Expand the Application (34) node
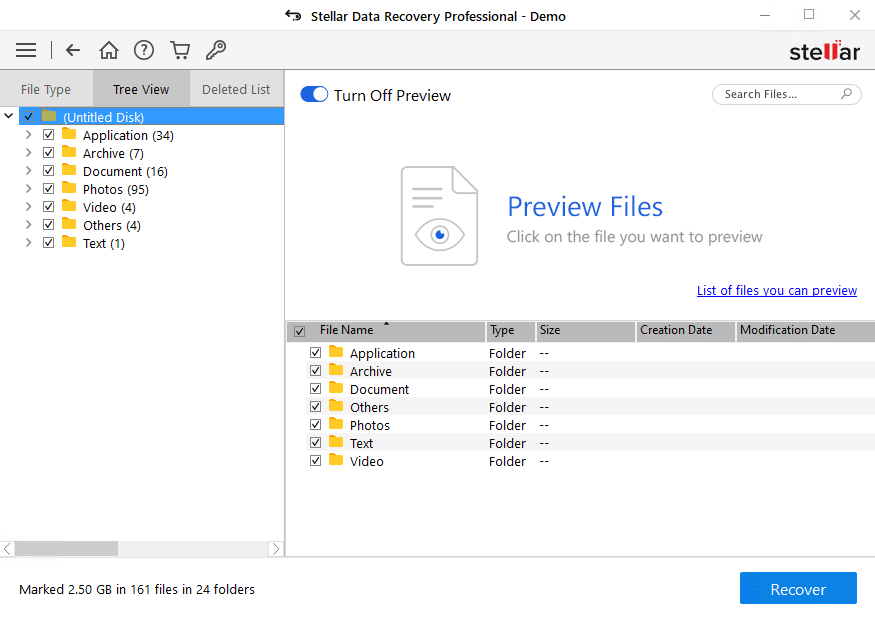This screenshot has width=875, height=618. (28, 135)
